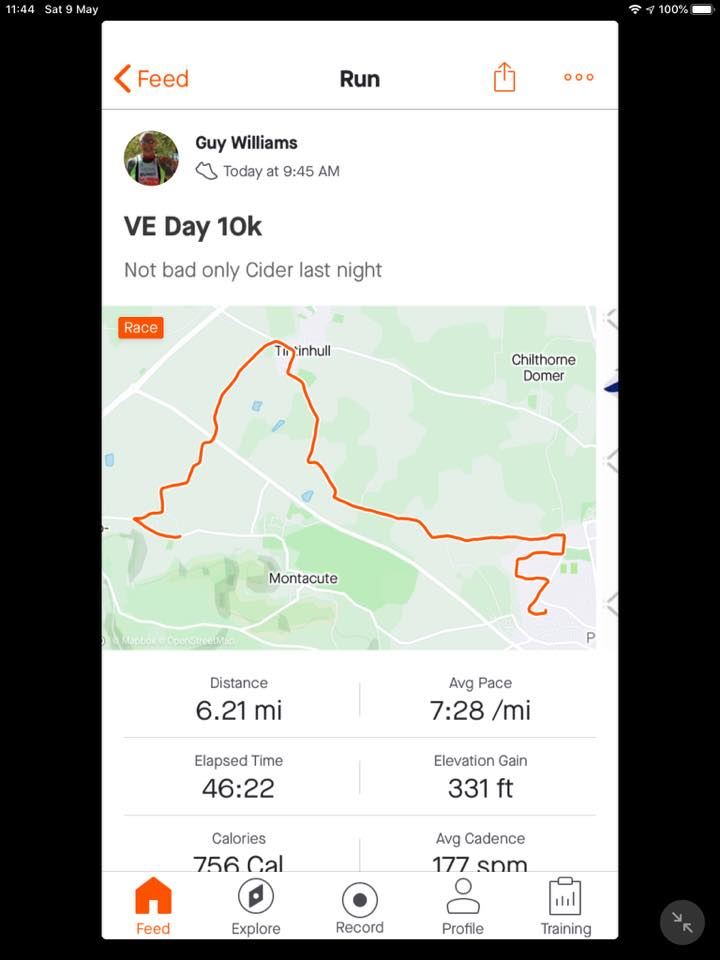Tap the share activity icon
The image size is (720, 960).
tap(504, 78)
